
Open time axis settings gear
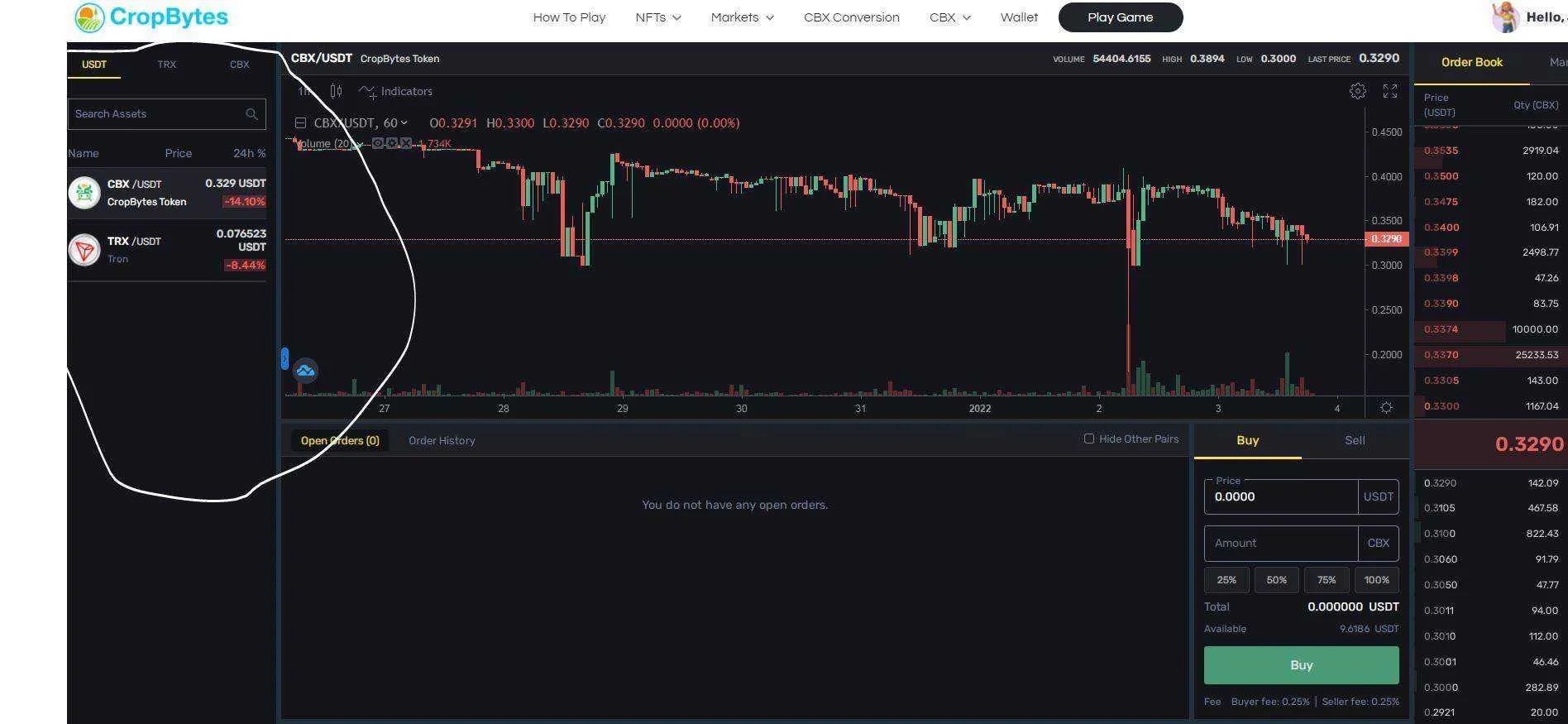tap(1387, 408)
